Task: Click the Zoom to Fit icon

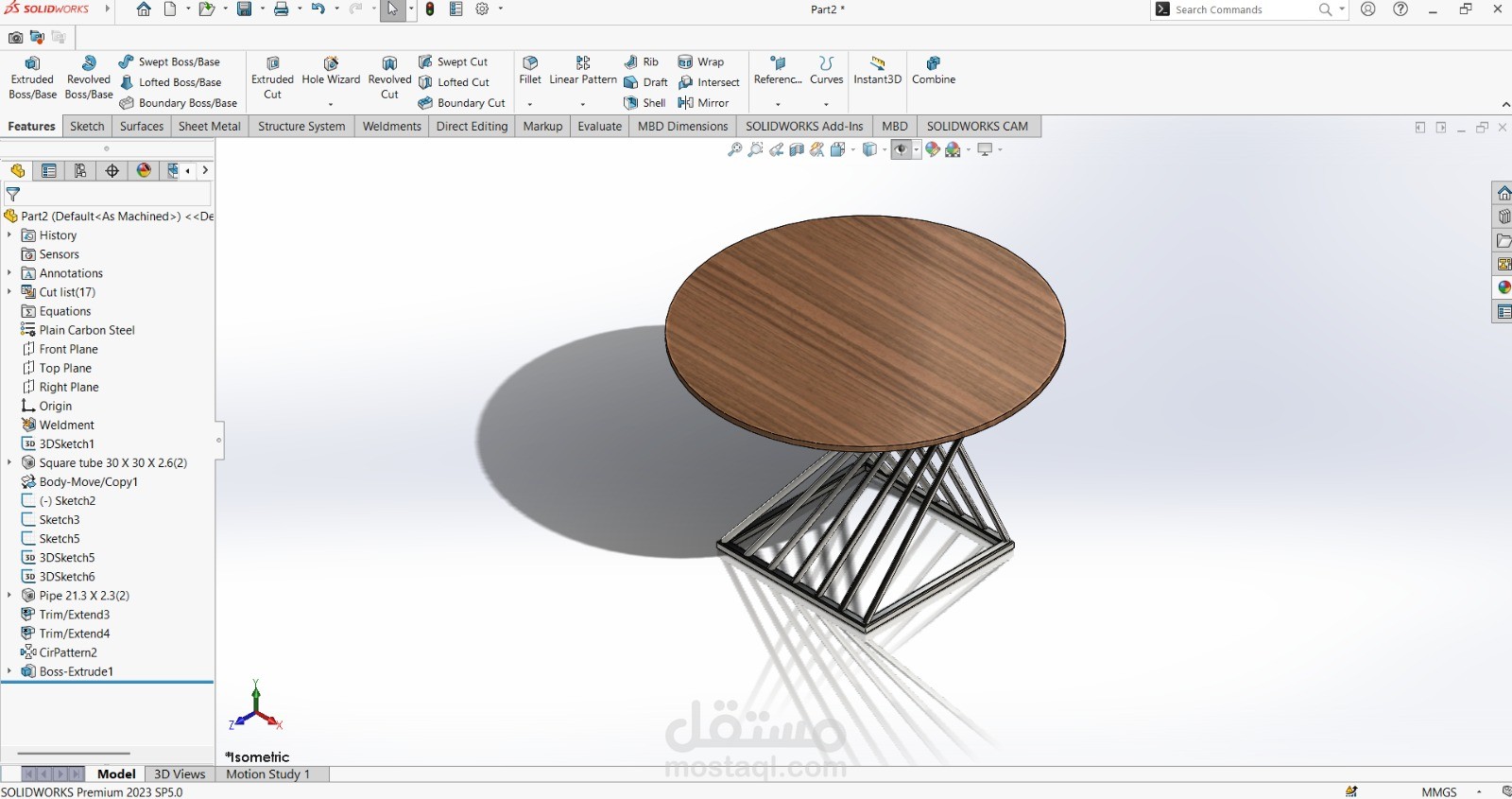Action: (x=734, y=149)
